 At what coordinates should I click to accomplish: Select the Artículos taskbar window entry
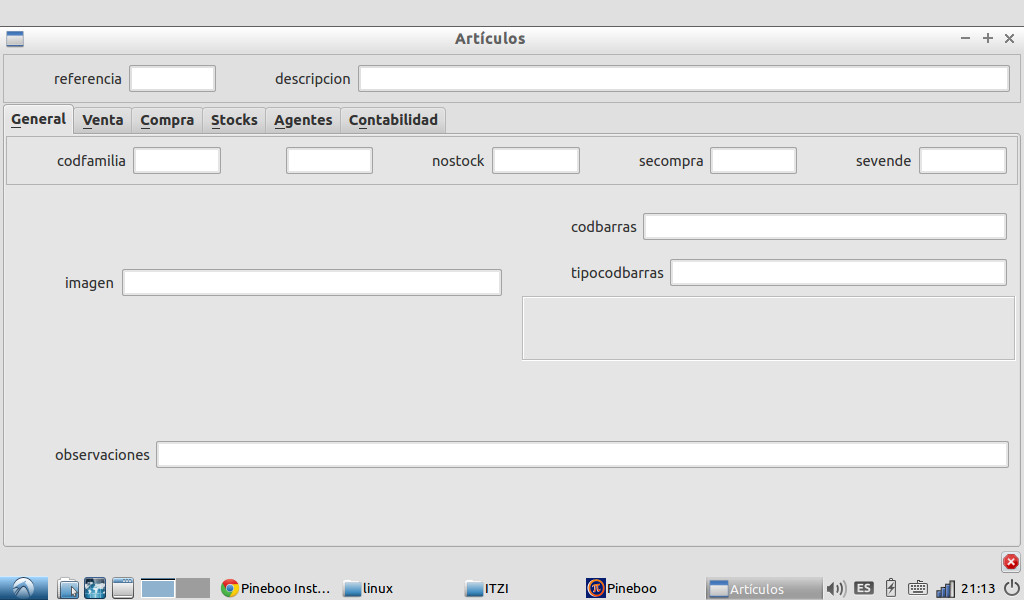[x=763, y=588]
